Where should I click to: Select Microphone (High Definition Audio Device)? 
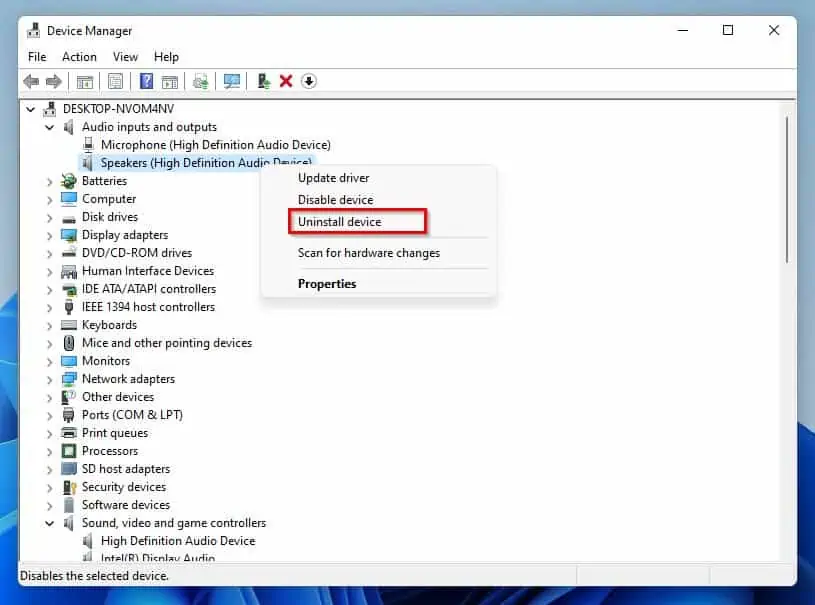[x=216, y=144]
